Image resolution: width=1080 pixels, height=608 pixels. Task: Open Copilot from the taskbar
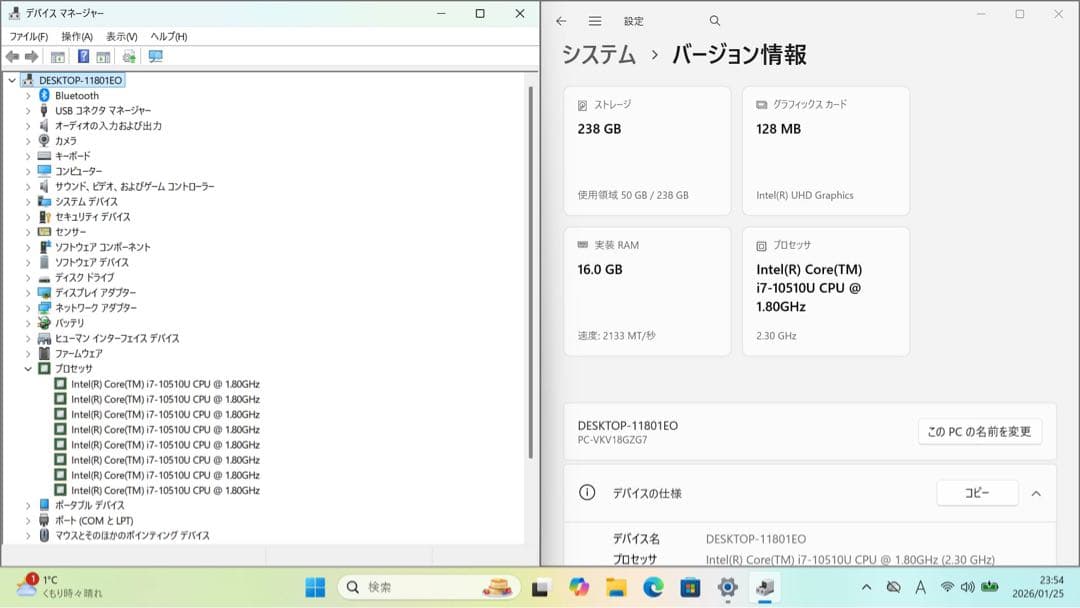pyautogui.click(x=579, y=586)
